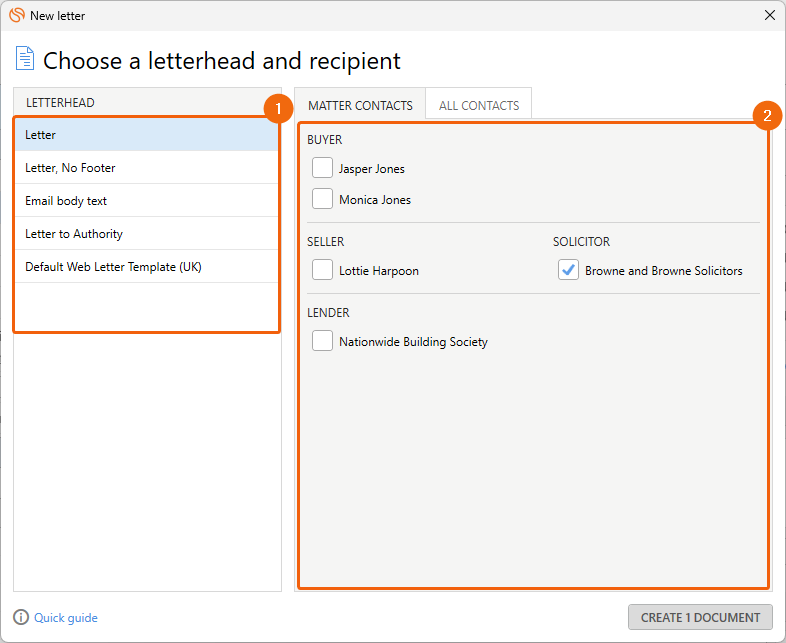This screenshot has height=643, width=786.
Task: Click the Smokeball logo icon in title bar
Action: pyautogui.click(x=17, y=15)
